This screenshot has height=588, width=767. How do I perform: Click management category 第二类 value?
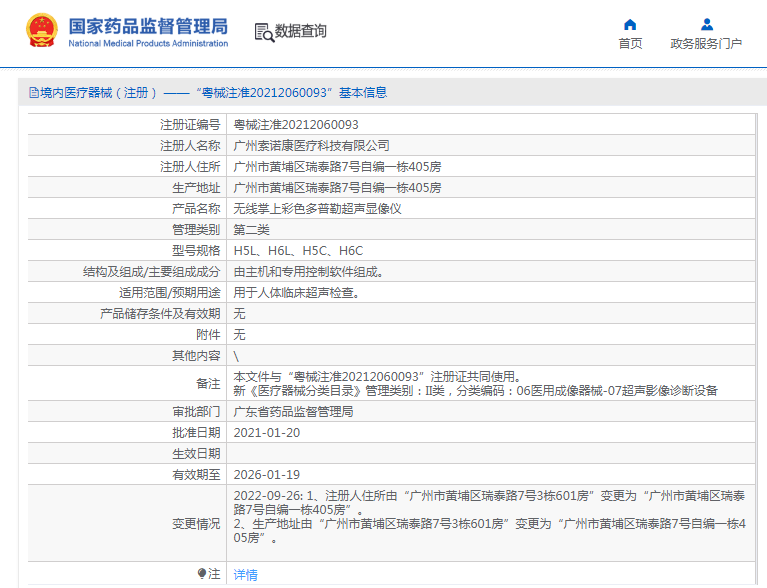pos(251,230)
